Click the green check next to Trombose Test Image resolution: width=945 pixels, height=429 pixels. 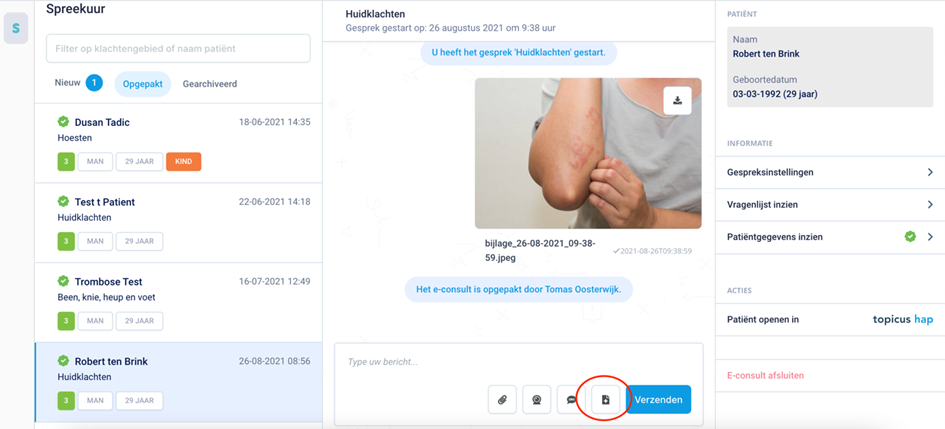coord(63,281)
